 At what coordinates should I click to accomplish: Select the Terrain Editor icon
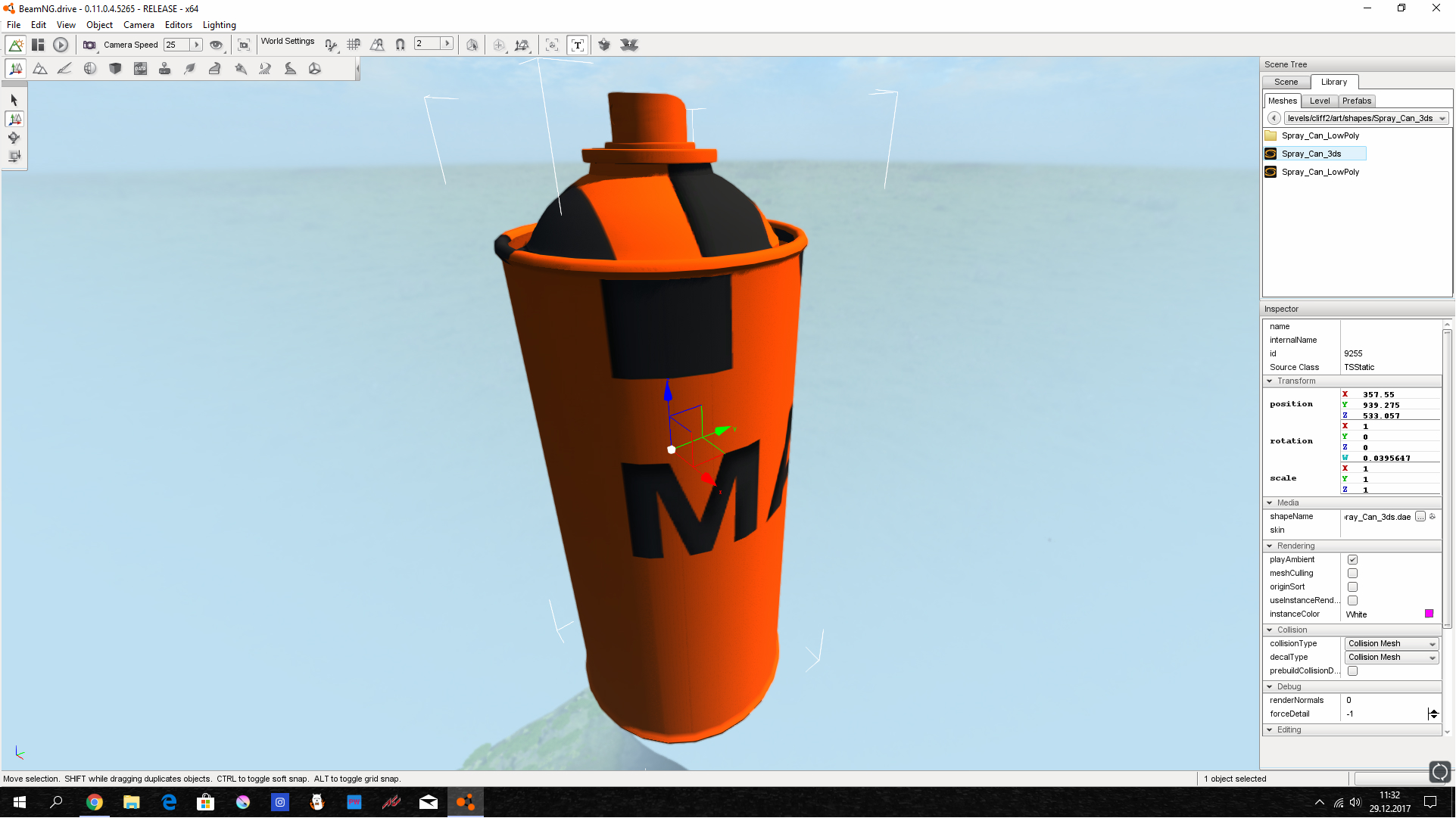click(40, 69)
